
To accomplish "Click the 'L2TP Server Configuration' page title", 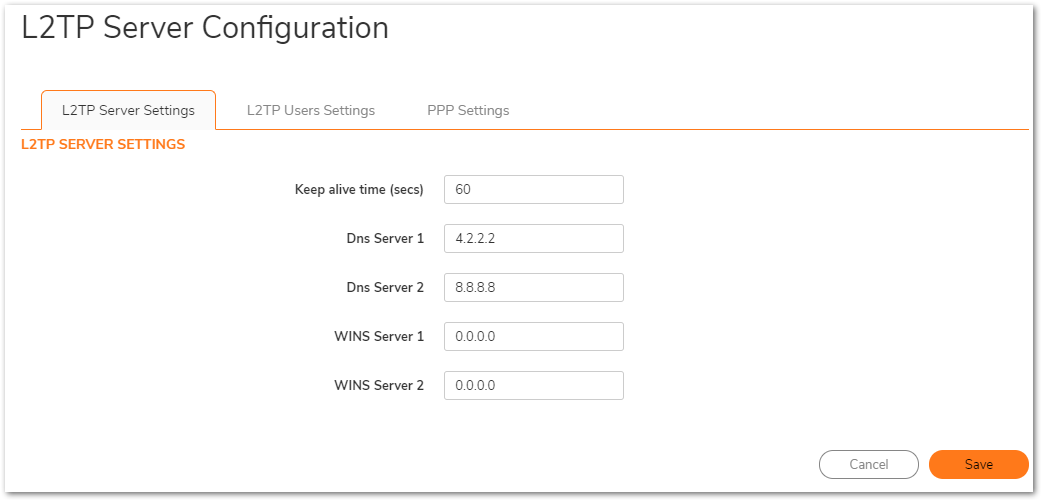I will 205,28.
